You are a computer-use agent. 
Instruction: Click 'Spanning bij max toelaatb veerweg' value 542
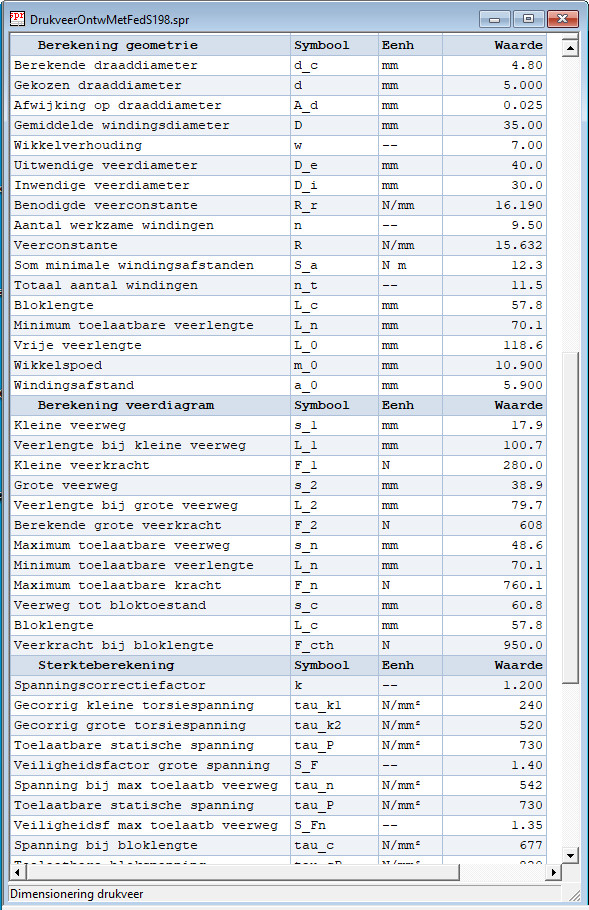[531, 785]
